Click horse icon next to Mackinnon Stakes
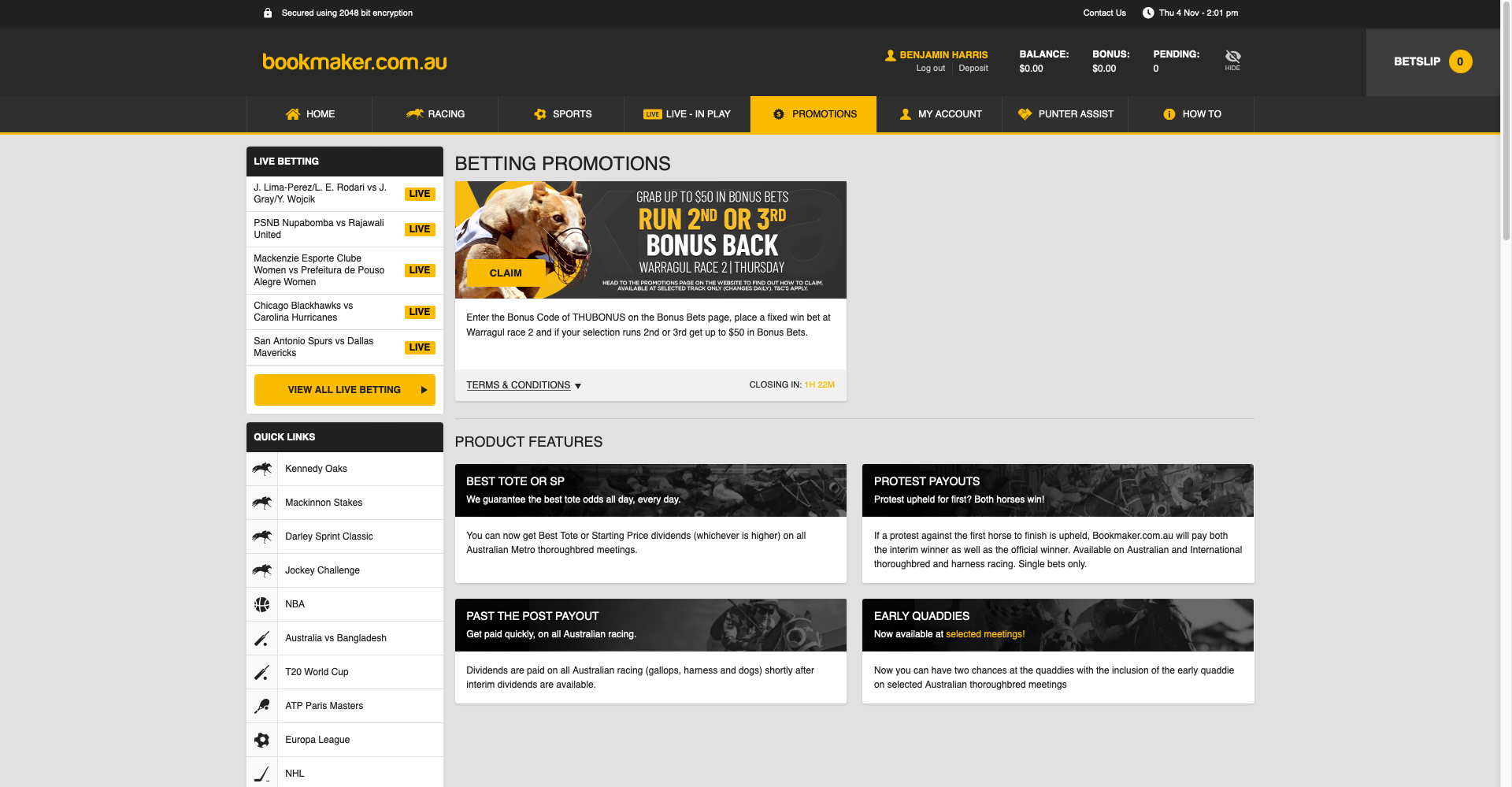The height and width of the screenshot is (787, 1512). click(262, 503)
